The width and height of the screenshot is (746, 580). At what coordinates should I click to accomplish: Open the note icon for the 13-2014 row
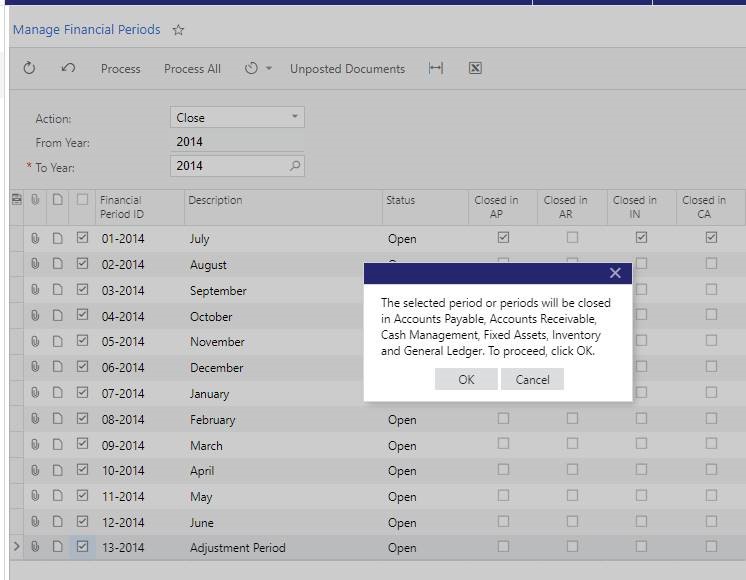tap(58, 547)
